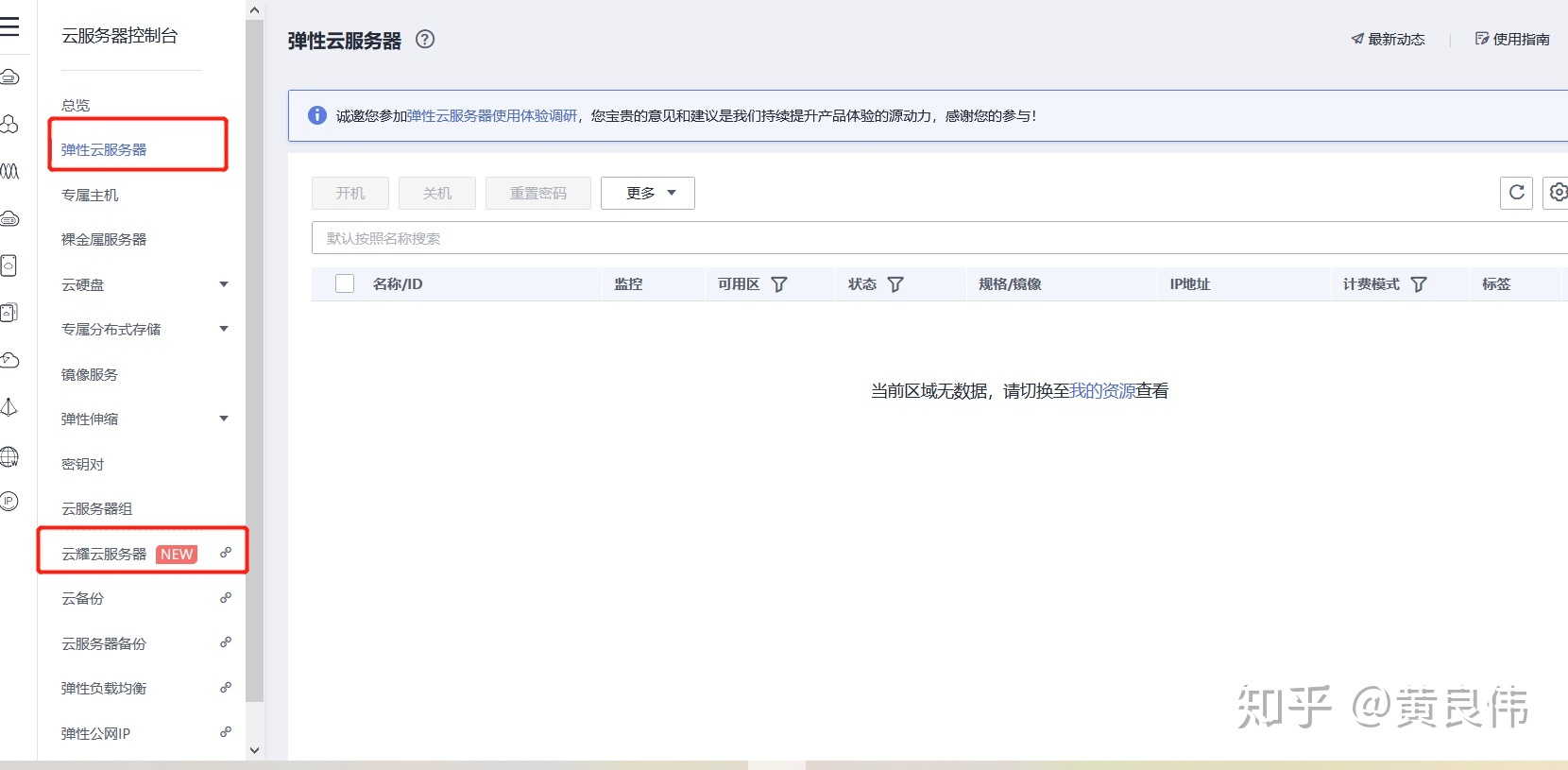Screen dimensions: 1568x770
Task: Click the help question mark beside 弹性云服务器
Action: [425, 40]
